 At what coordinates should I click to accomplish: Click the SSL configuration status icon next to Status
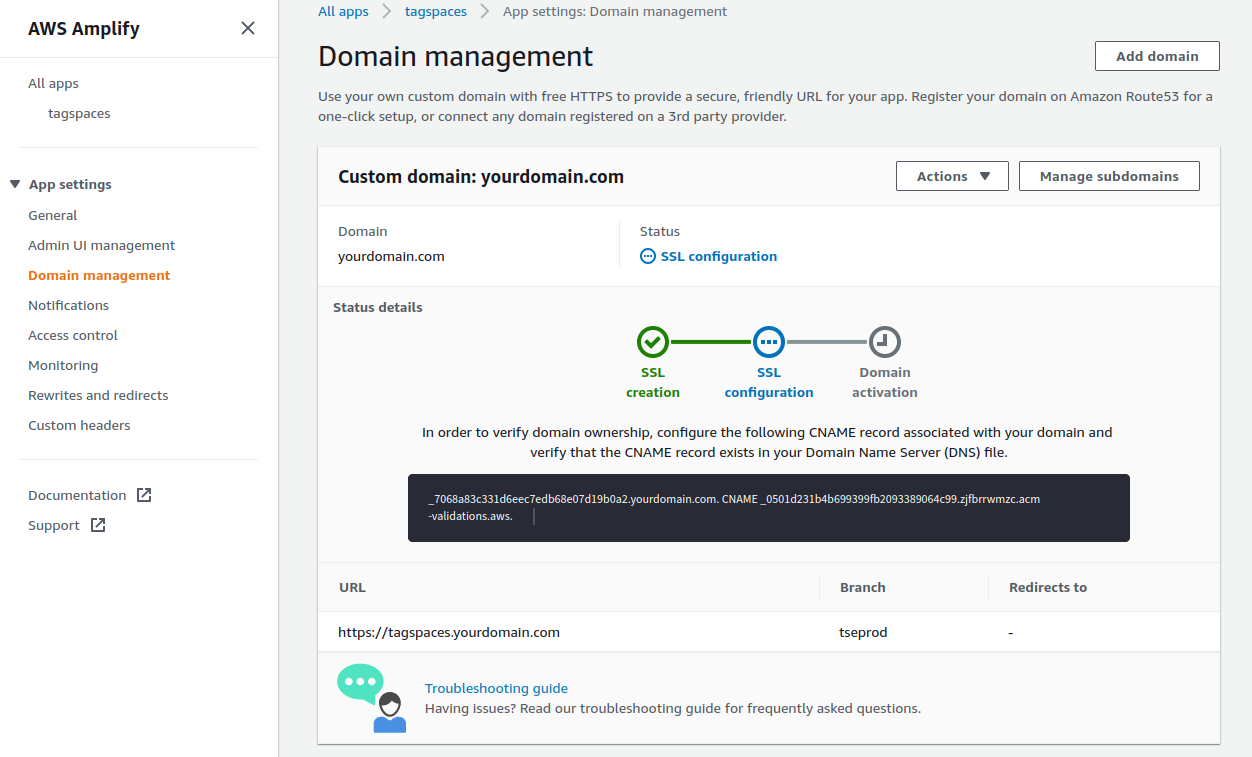click(x=648, y=256)
